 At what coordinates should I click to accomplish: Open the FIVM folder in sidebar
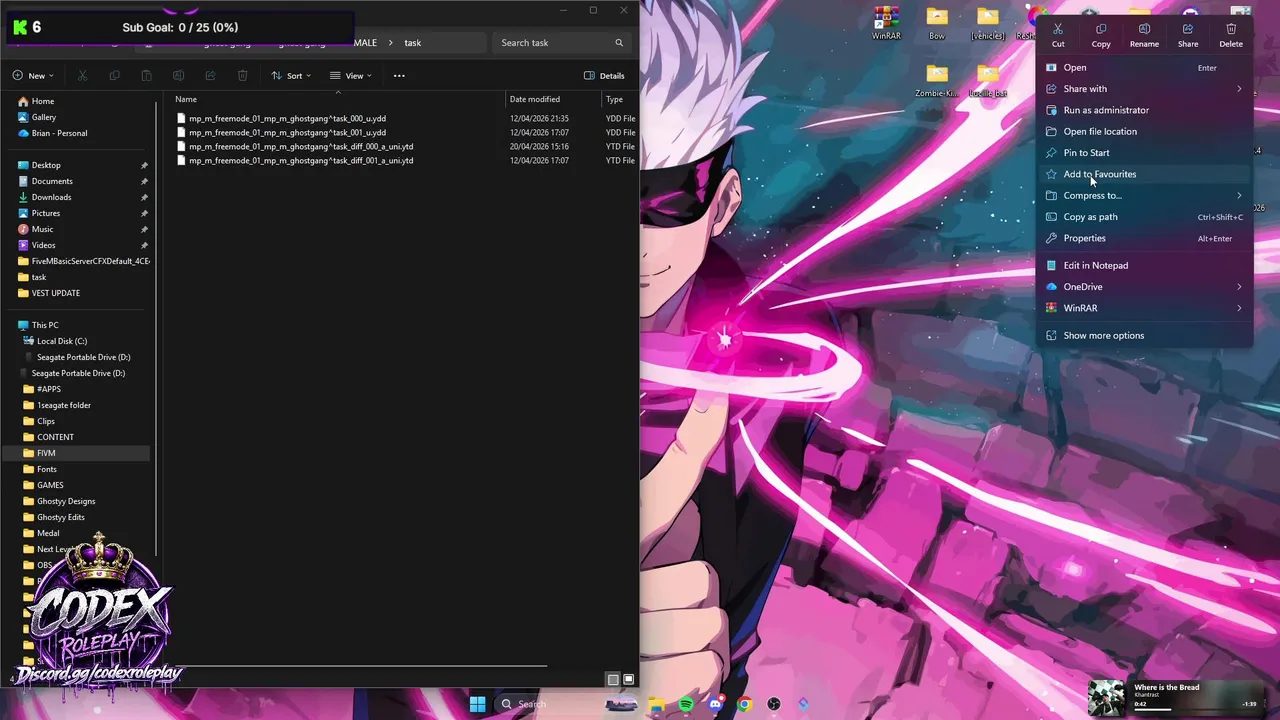tap(46, 453)
